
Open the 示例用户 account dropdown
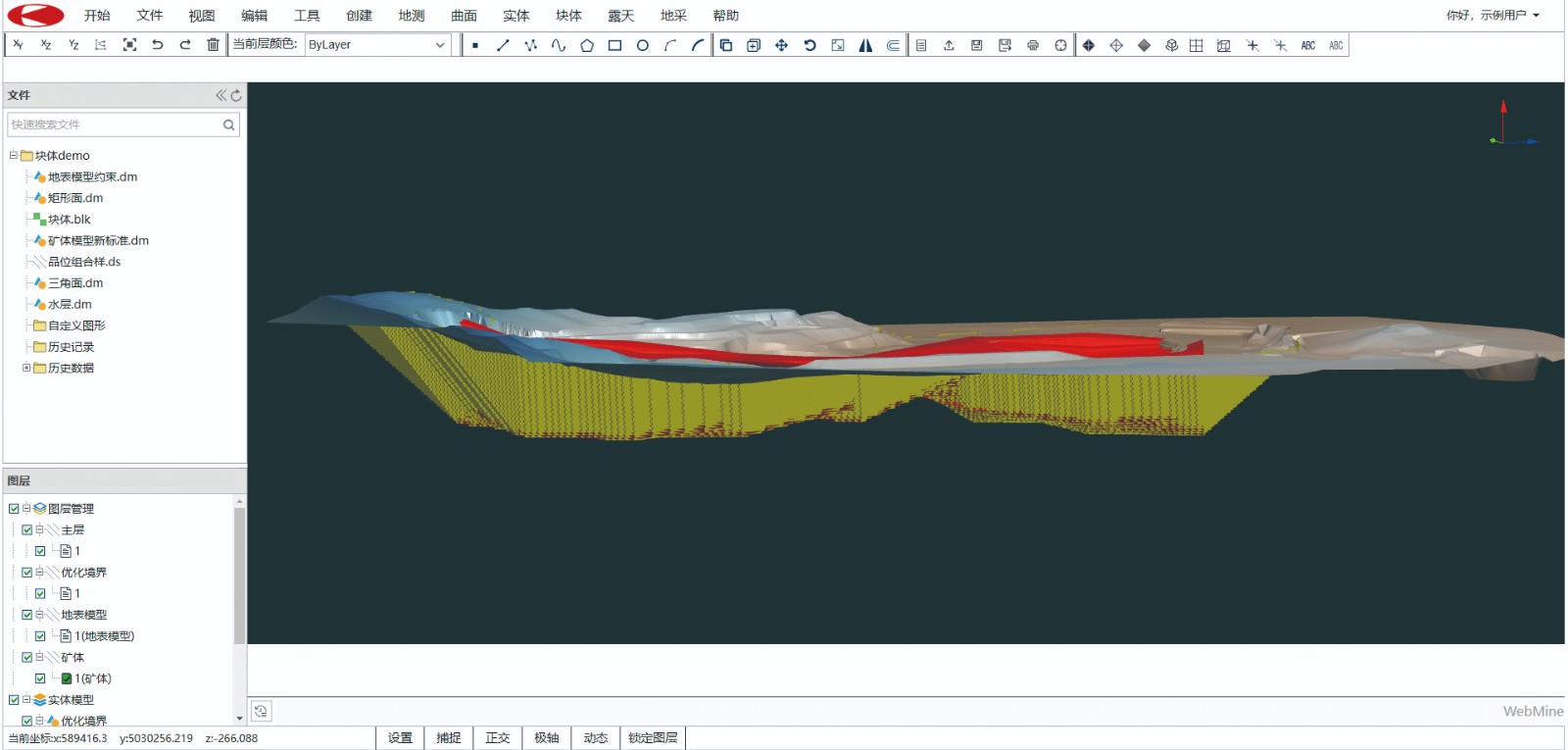(x=1493, y=16)
